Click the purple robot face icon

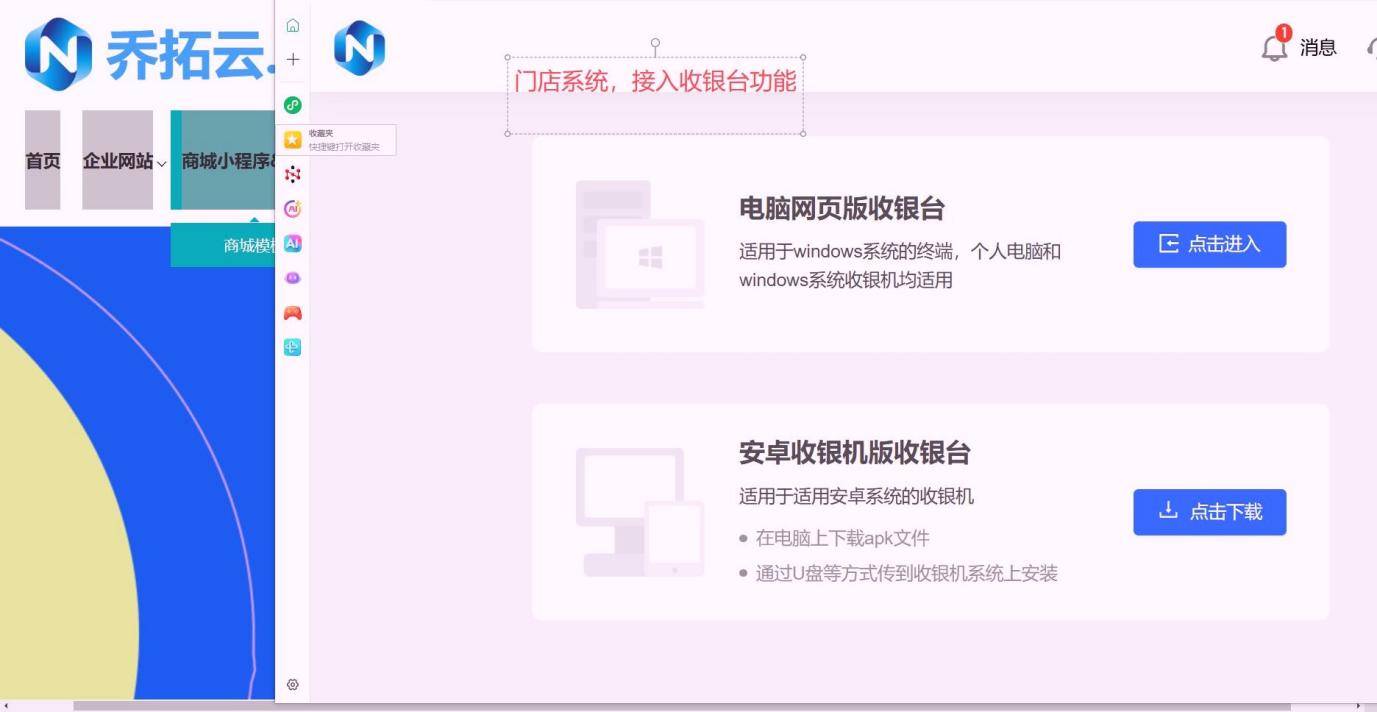click(292, 278)
